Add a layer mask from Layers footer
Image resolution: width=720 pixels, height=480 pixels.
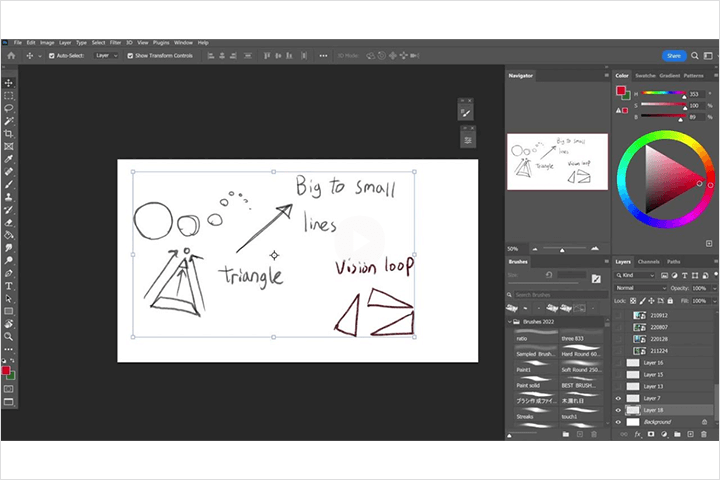tap(651, 434)
